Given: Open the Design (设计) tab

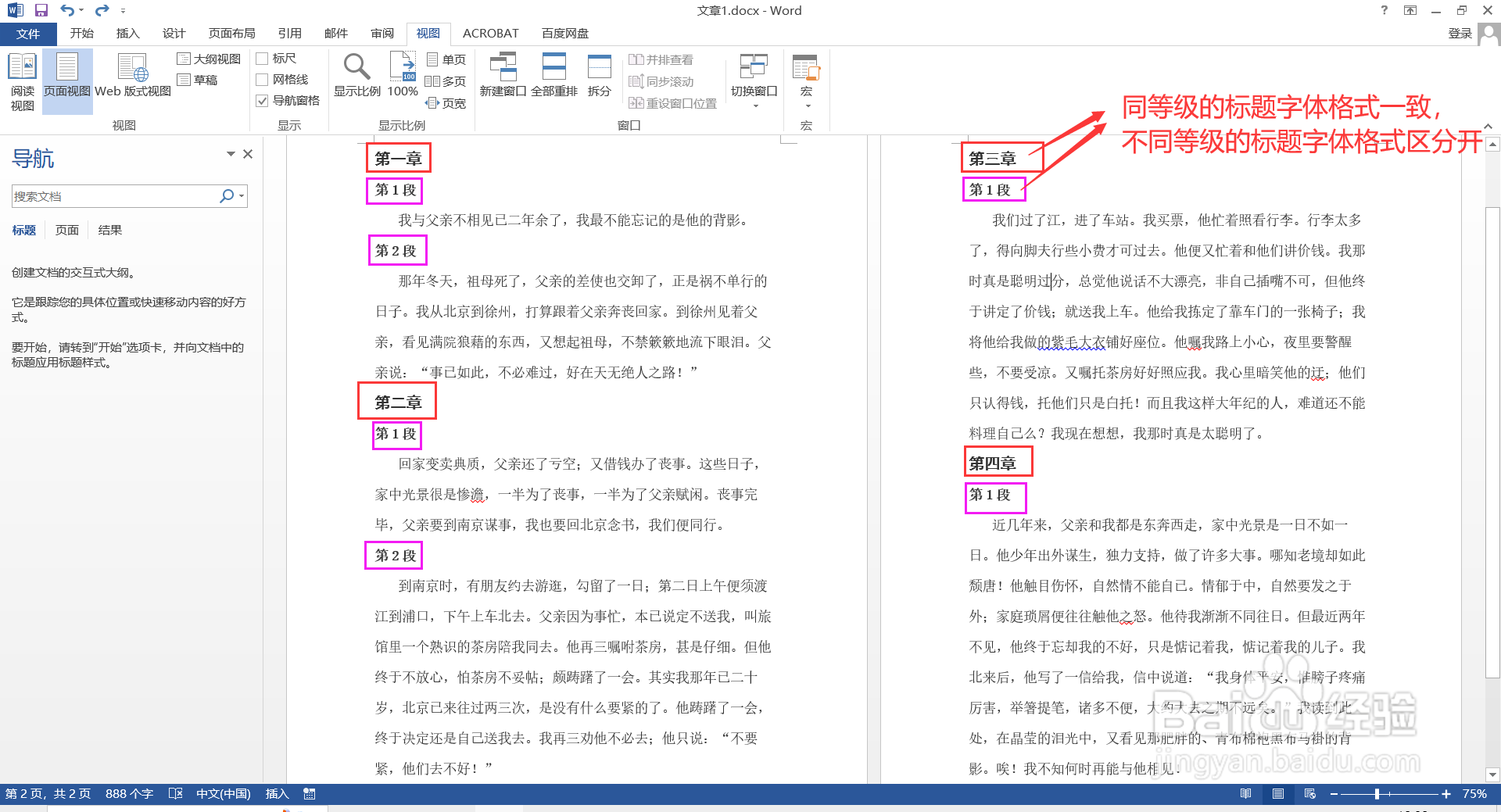Looking at the screenshot, I should (x=174, y=34).
